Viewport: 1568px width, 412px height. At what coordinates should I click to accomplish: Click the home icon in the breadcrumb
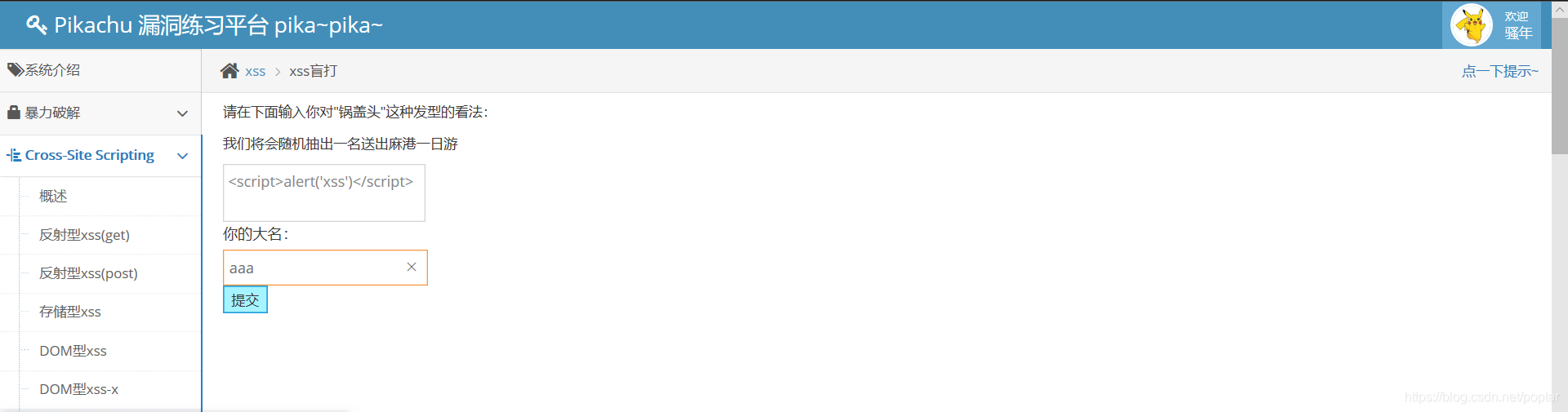pyautogui.click(x=229, y=71)
